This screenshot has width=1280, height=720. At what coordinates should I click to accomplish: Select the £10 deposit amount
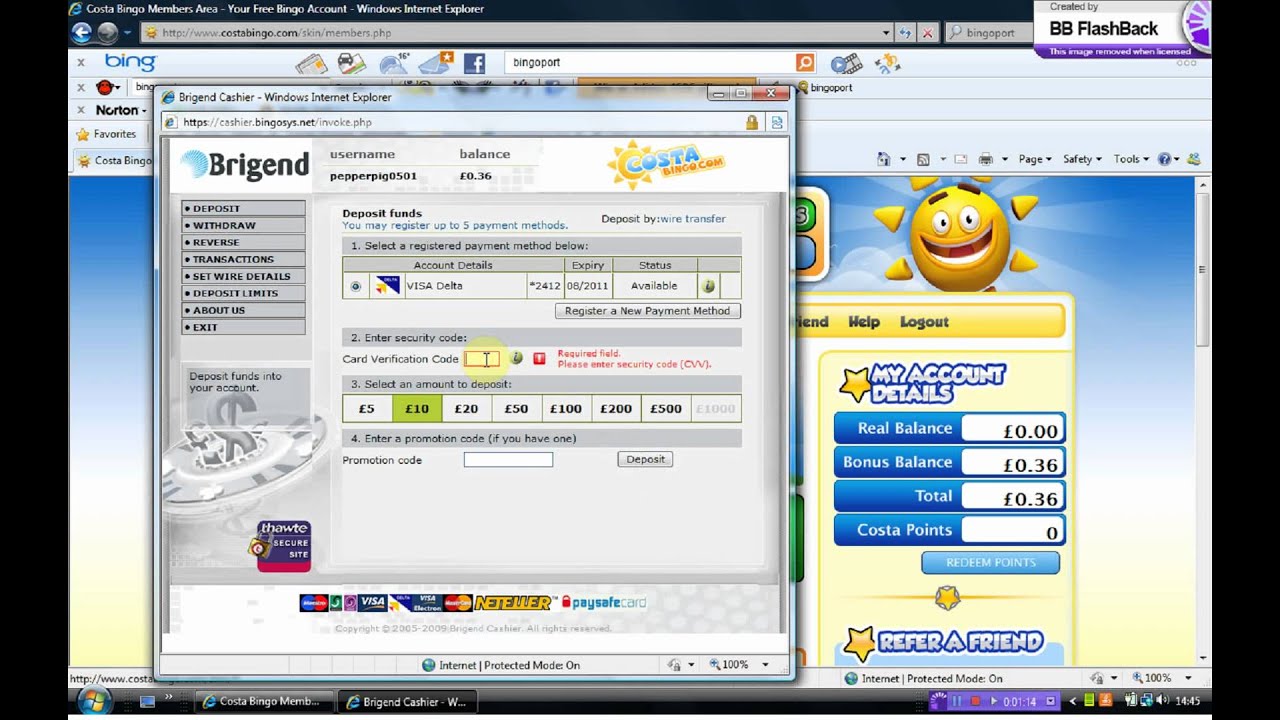(417, 408)
